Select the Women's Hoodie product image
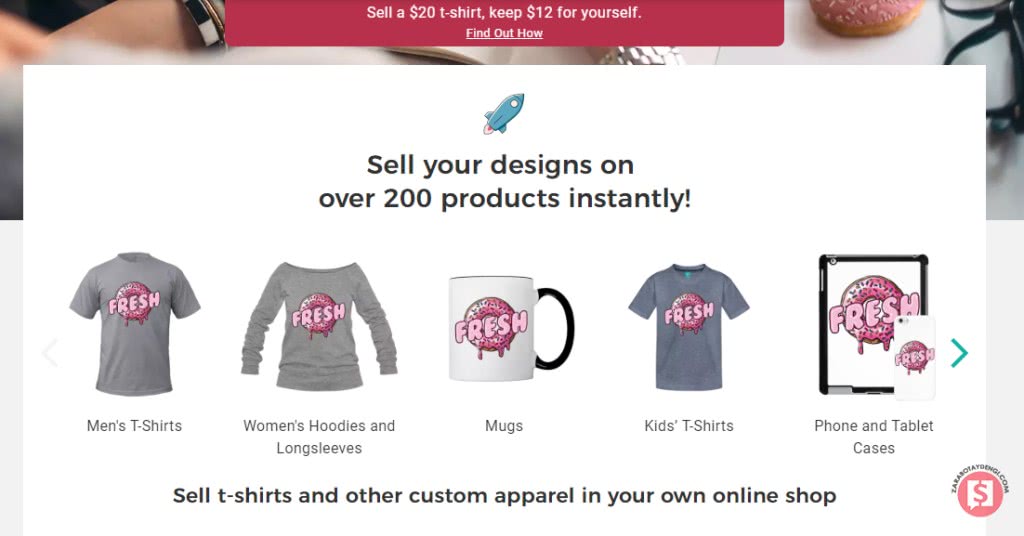 click(x=319, y=327)
